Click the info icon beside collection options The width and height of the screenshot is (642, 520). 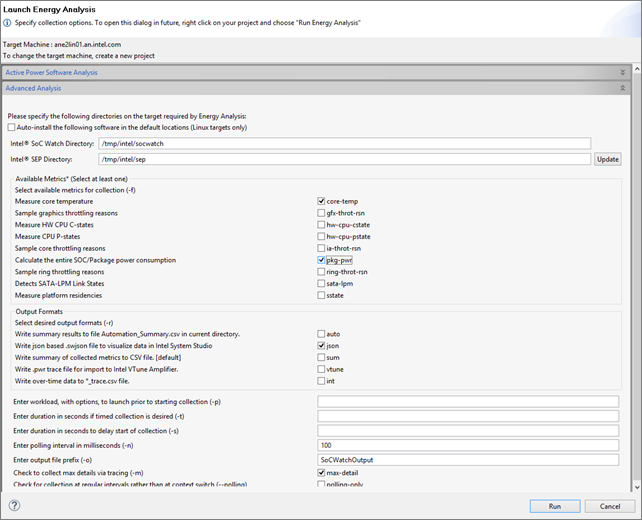(7, 22)
